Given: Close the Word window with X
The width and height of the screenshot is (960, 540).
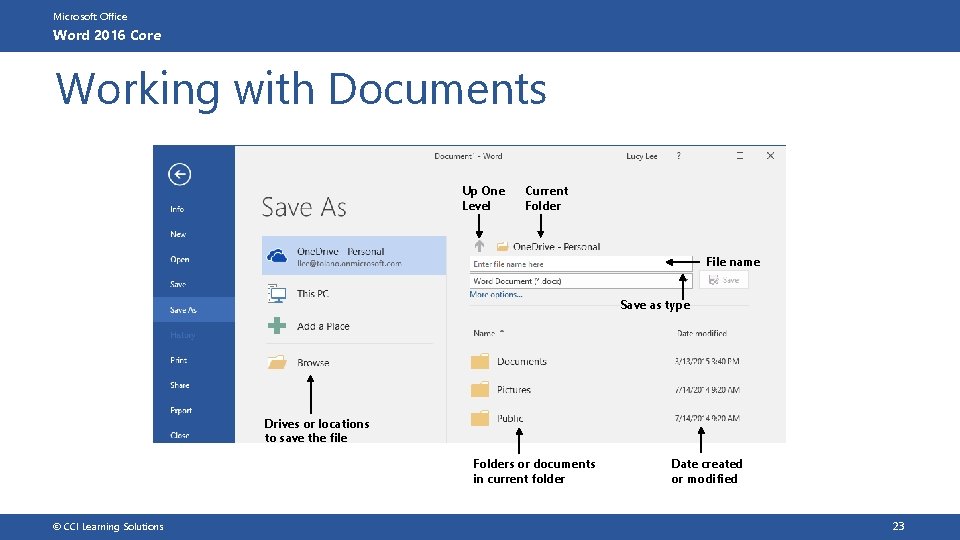Looking at the screenshot, I should tap(770, 156).
